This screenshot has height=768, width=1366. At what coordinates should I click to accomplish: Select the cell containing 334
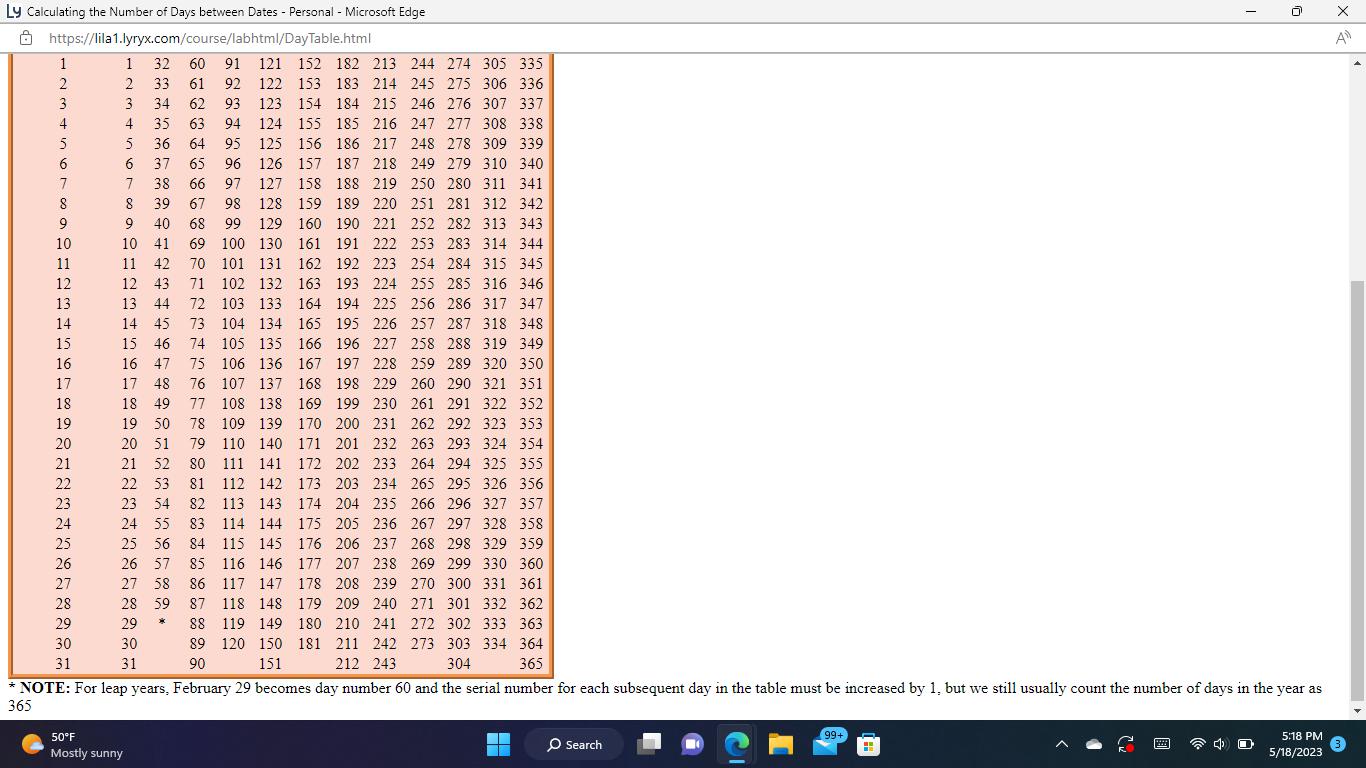pyautogui.click(x=495, y=644)
